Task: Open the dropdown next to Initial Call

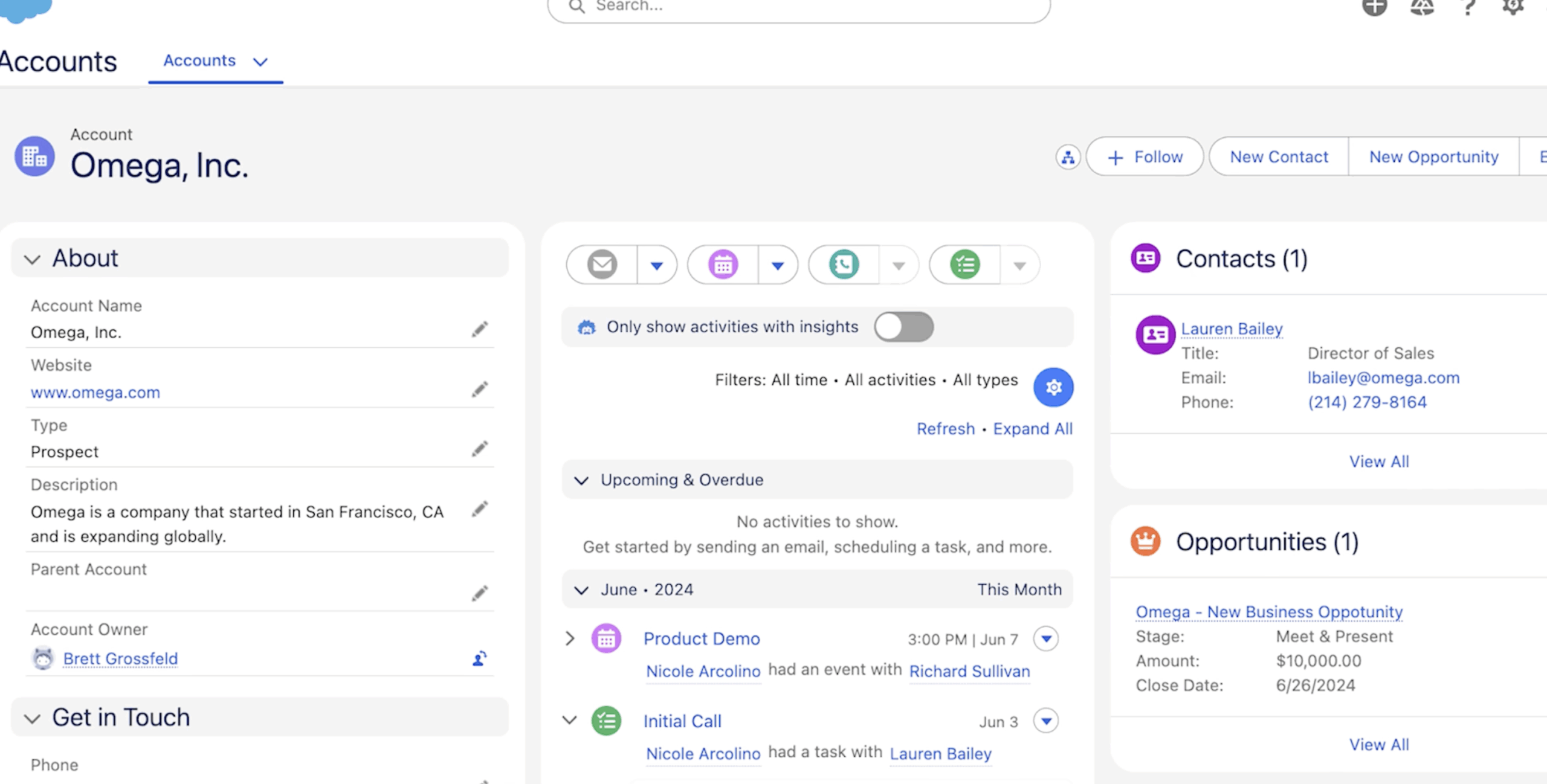Action: [1046, 721]
